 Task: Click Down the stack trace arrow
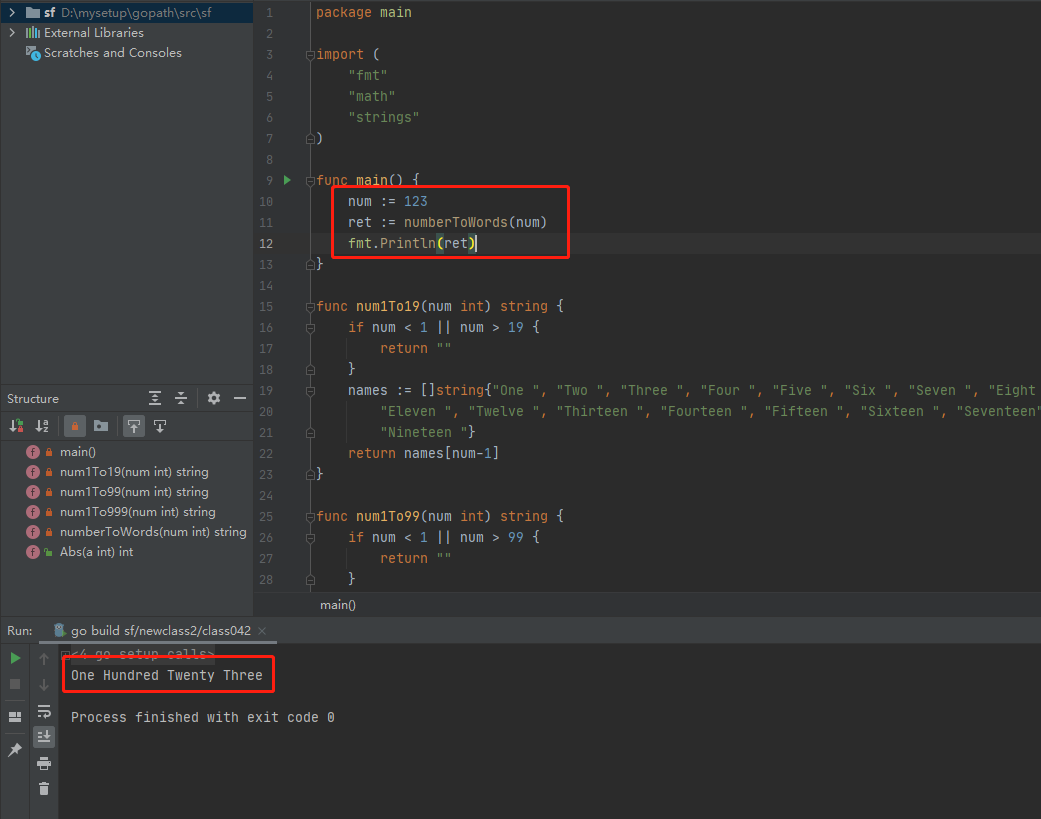tap(44, 684)
